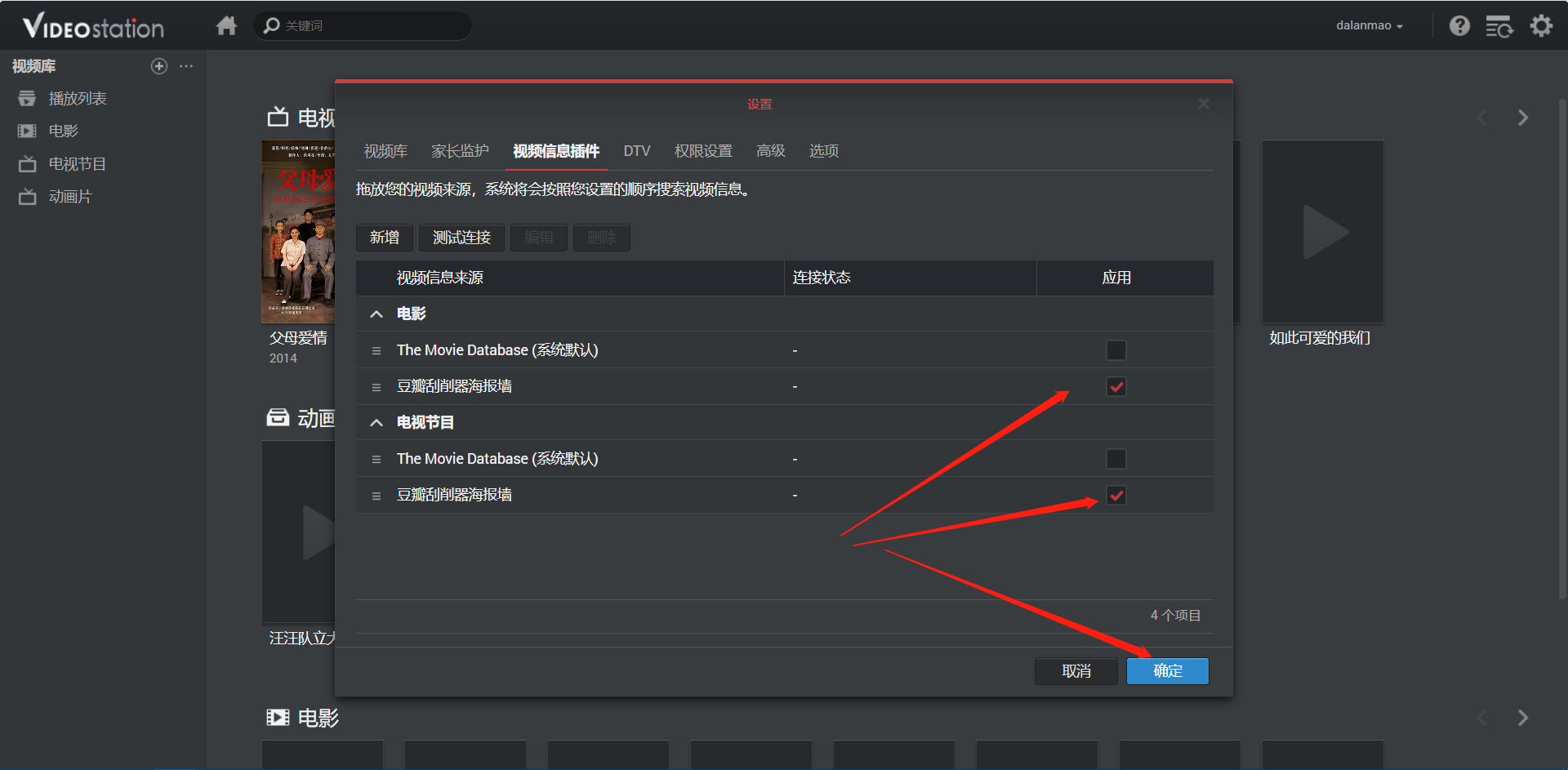Click drag handle of movie Movie Database row

coord(376,350)
